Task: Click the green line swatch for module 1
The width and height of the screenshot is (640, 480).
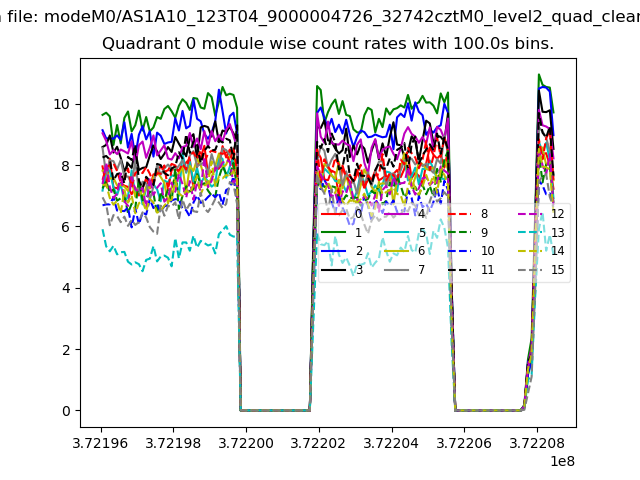Action: point(334,233)
